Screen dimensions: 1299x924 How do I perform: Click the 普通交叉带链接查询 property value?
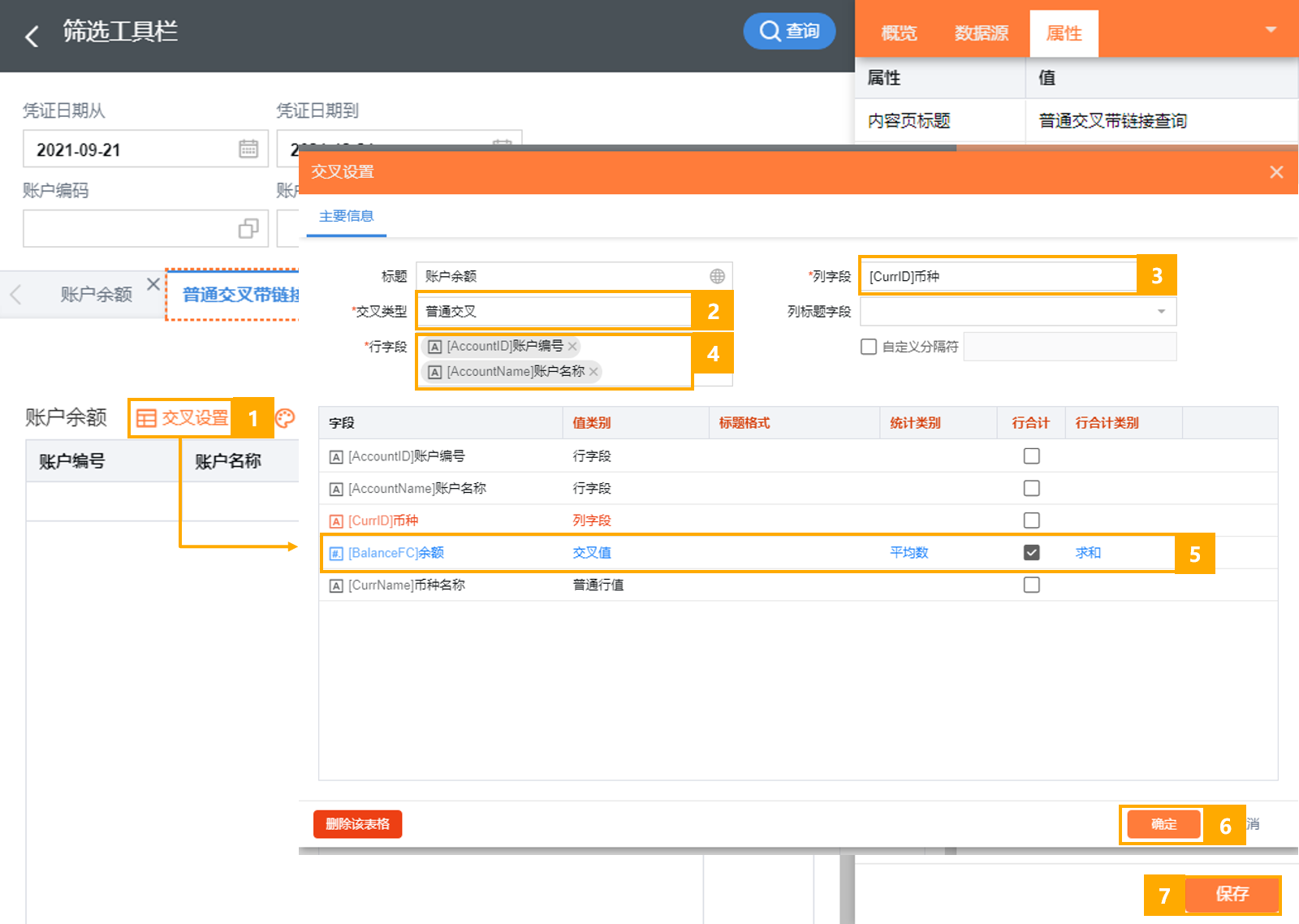[x=1113, y=121]
